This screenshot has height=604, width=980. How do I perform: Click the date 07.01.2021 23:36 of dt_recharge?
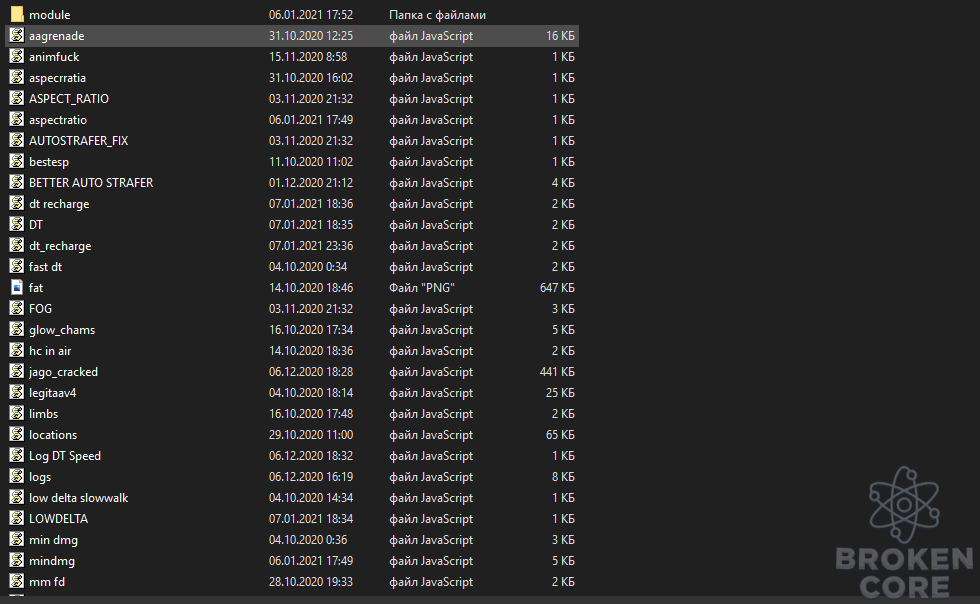pyautogui.click(x=311, y=246)
